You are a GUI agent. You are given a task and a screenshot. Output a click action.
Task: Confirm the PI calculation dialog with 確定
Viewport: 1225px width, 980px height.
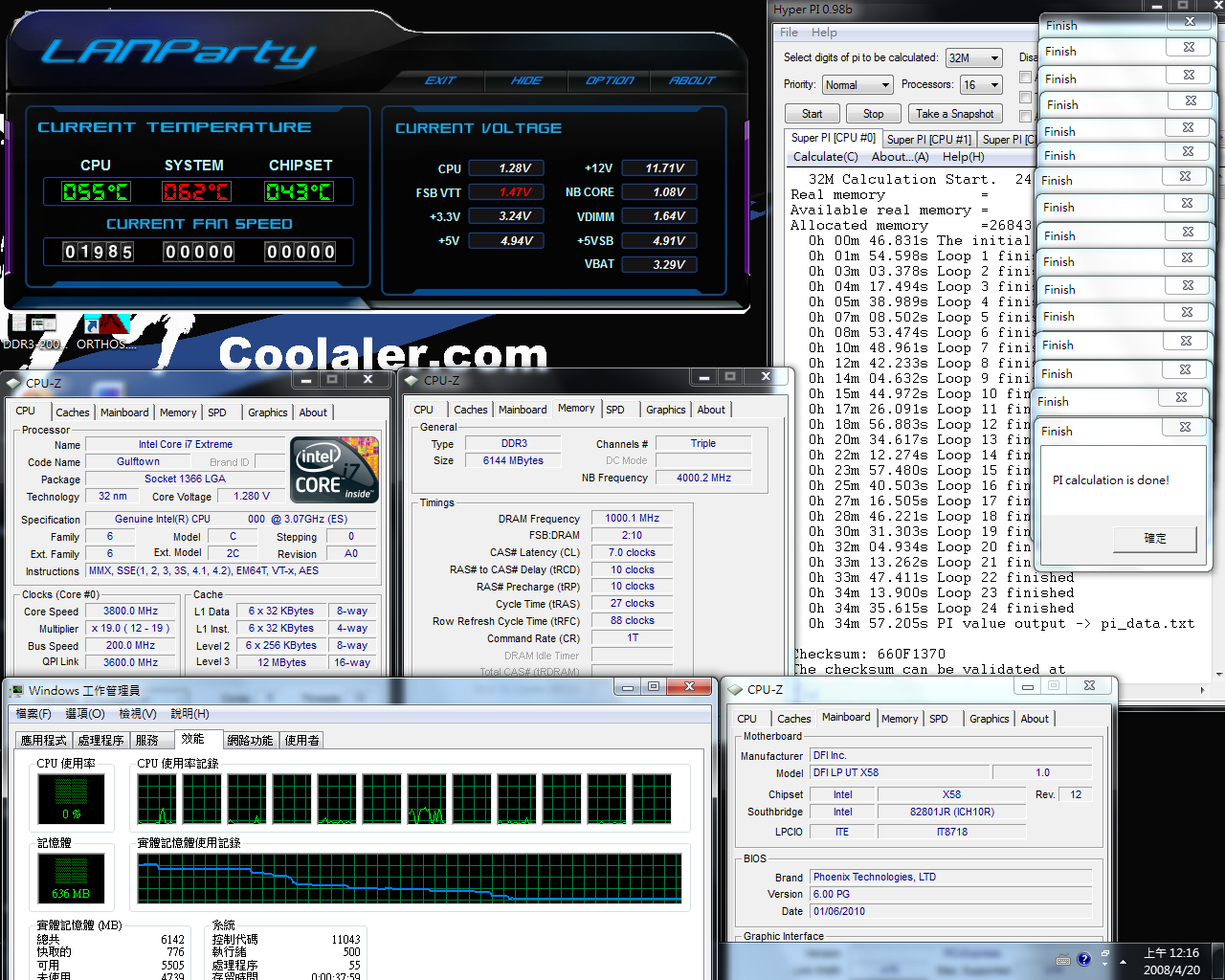[1155, 539]
